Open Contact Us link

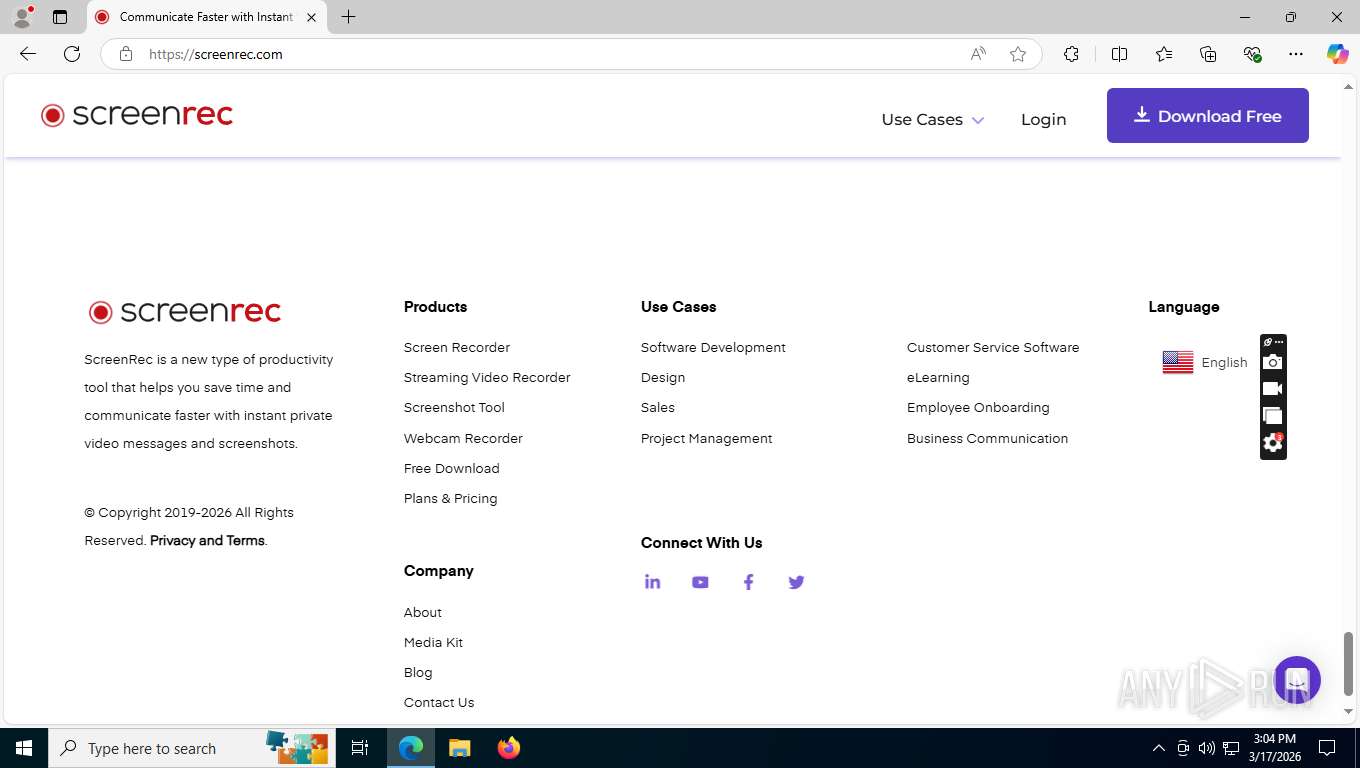(x=439, y=702)
